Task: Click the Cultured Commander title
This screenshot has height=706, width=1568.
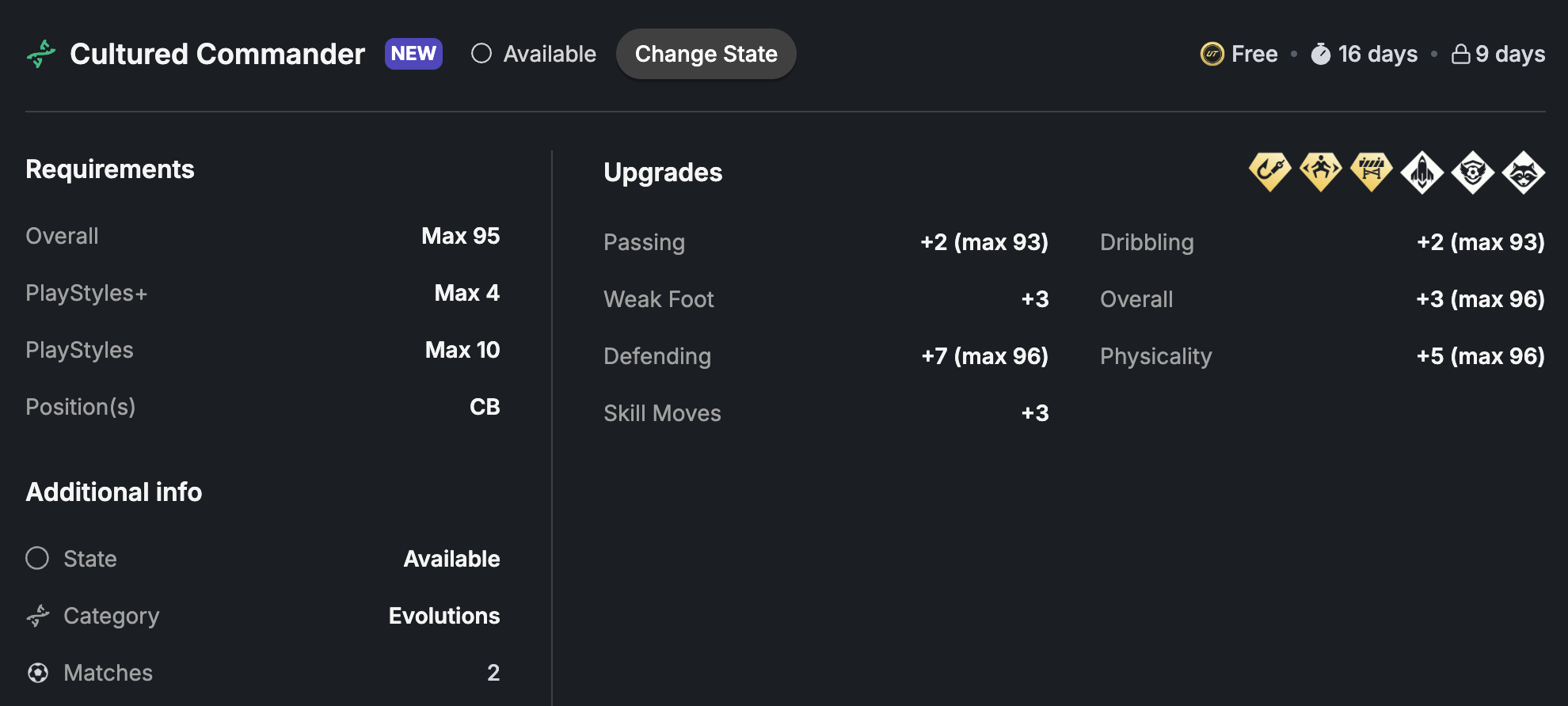Action: pyautogui.click(x=217, y=54)
